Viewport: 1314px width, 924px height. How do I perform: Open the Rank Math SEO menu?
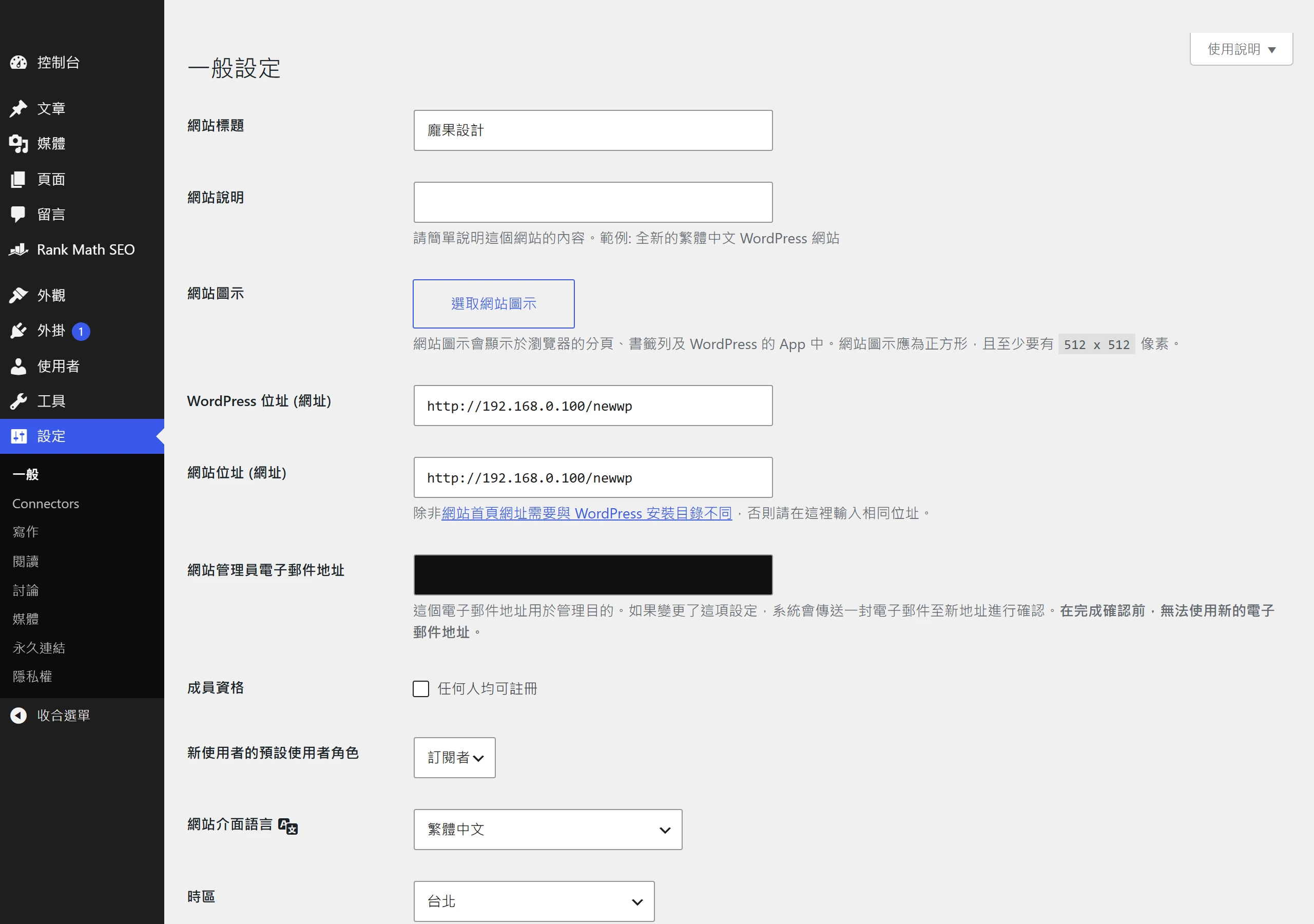point(82,249)
